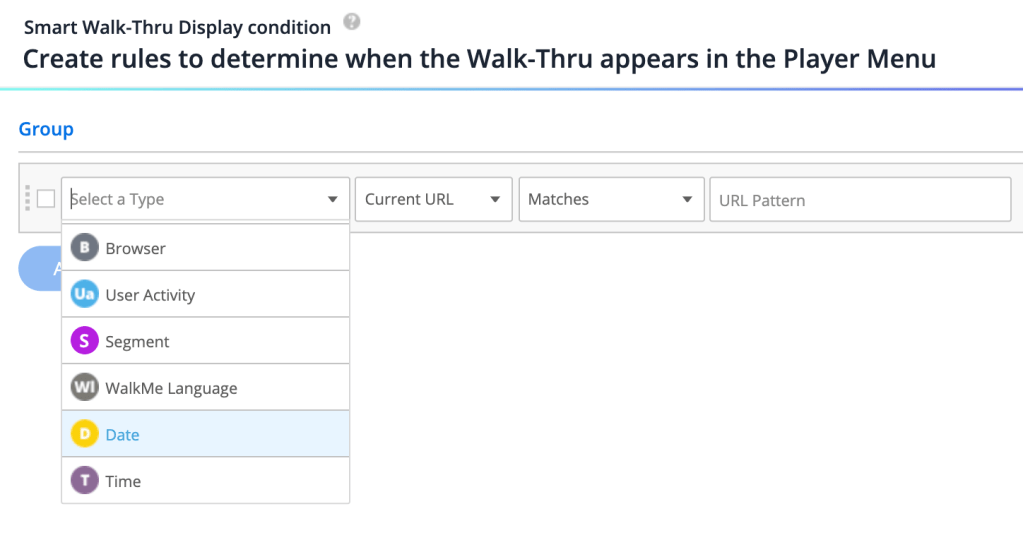Collapse the Select a Type dropdown arrow
The image size is (1023, 552).
click(x=332, y=200)
